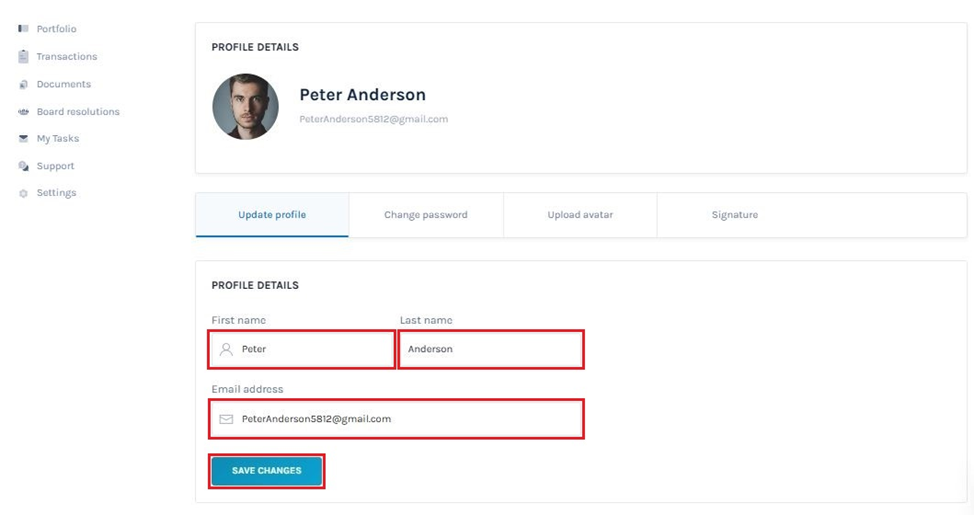Click the Email address input field

[x=396, y=419]
